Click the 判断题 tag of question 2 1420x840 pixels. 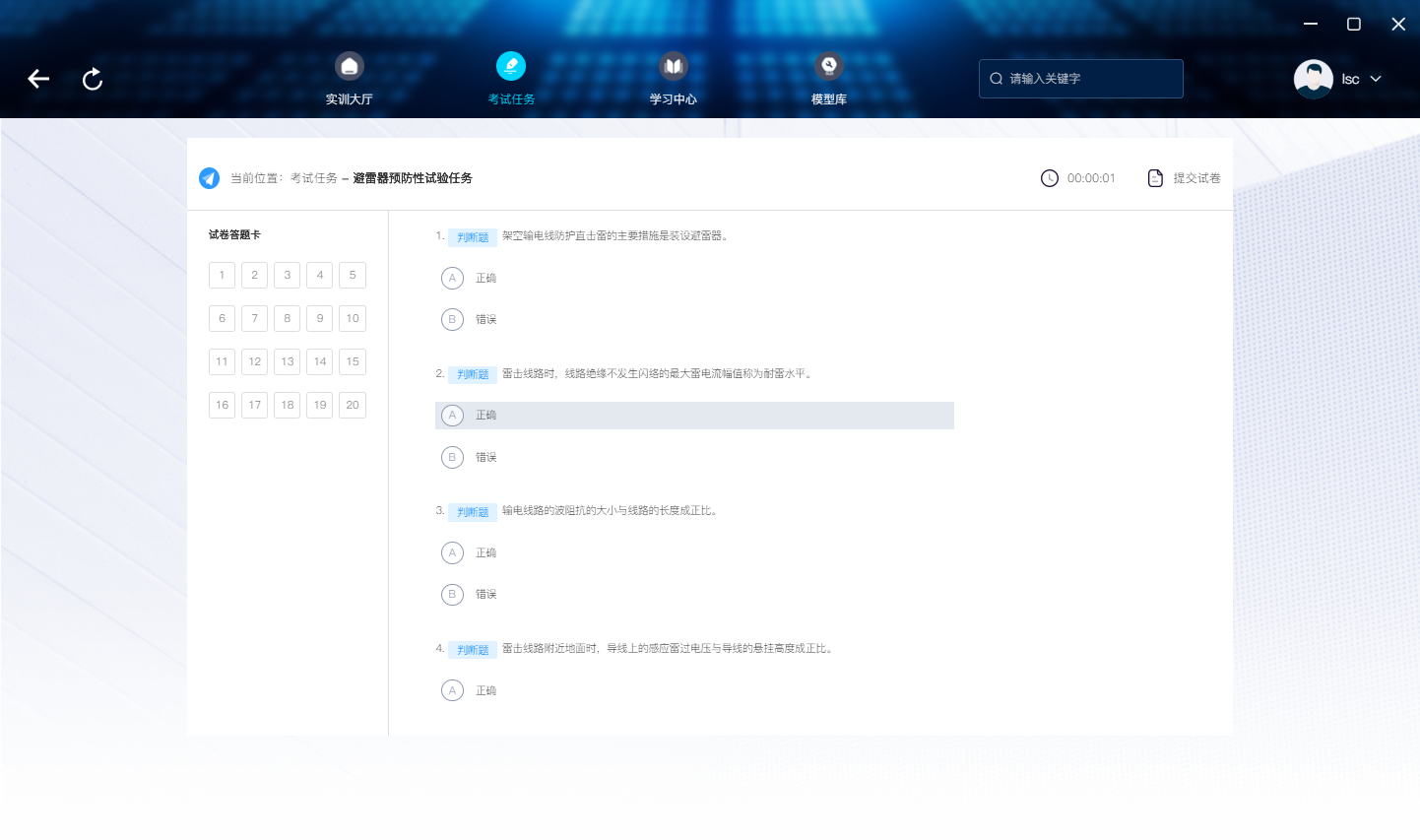click(x=473, y=374)
